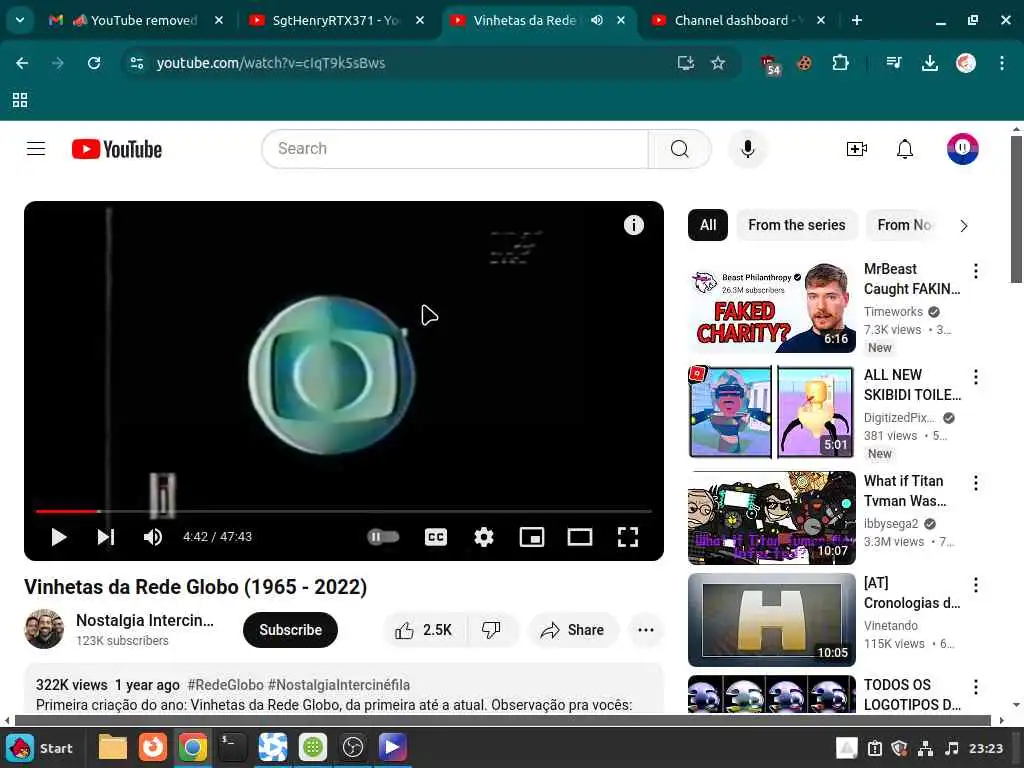The height and width of the screenshot is (768, 1024).
Task: Open What if Titan Tvman thumbnail
Action: [772, 518]
